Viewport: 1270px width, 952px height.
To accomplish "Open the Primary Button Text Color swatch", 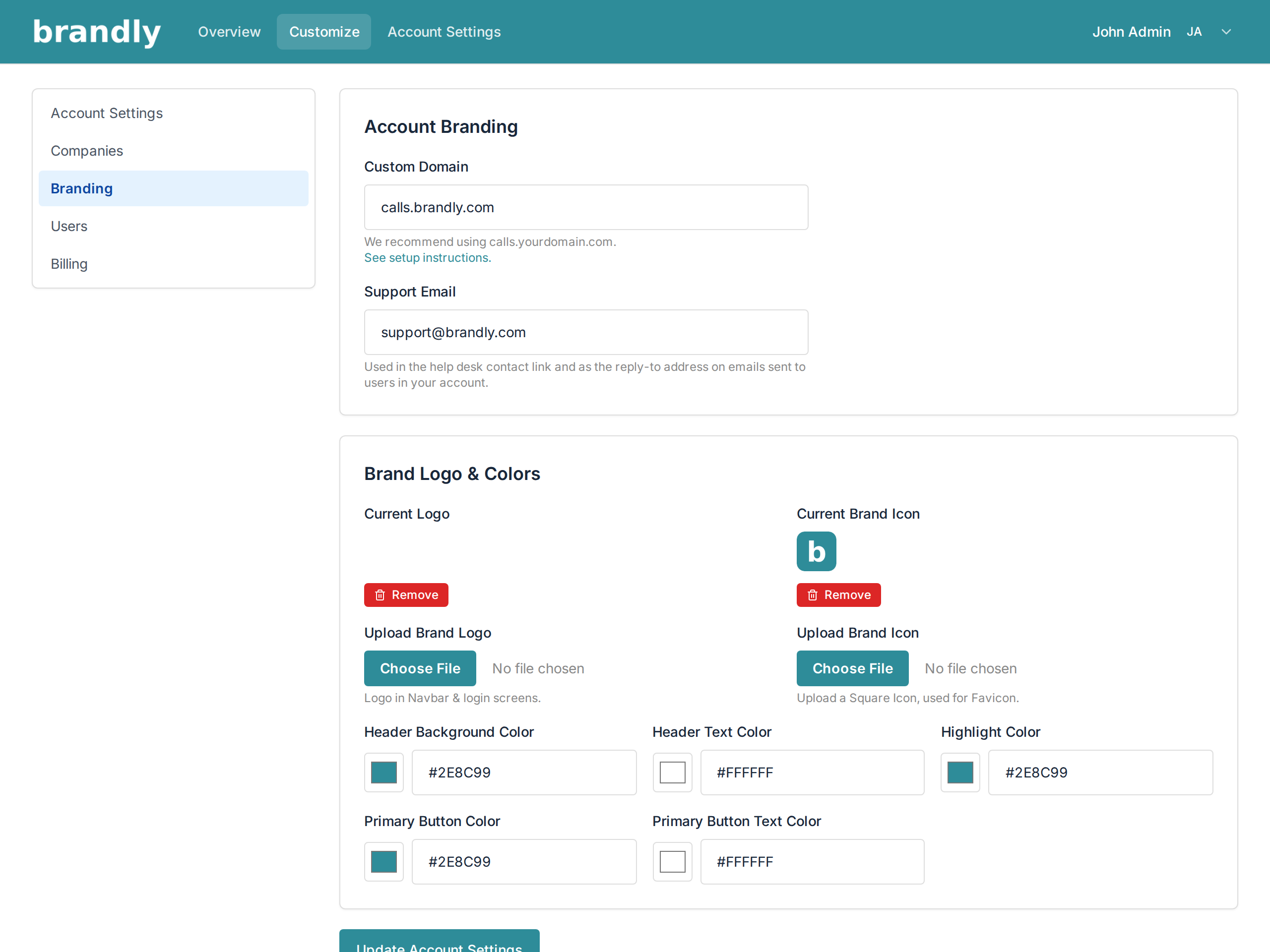I will pyautogui.click(x=672, y=862).
